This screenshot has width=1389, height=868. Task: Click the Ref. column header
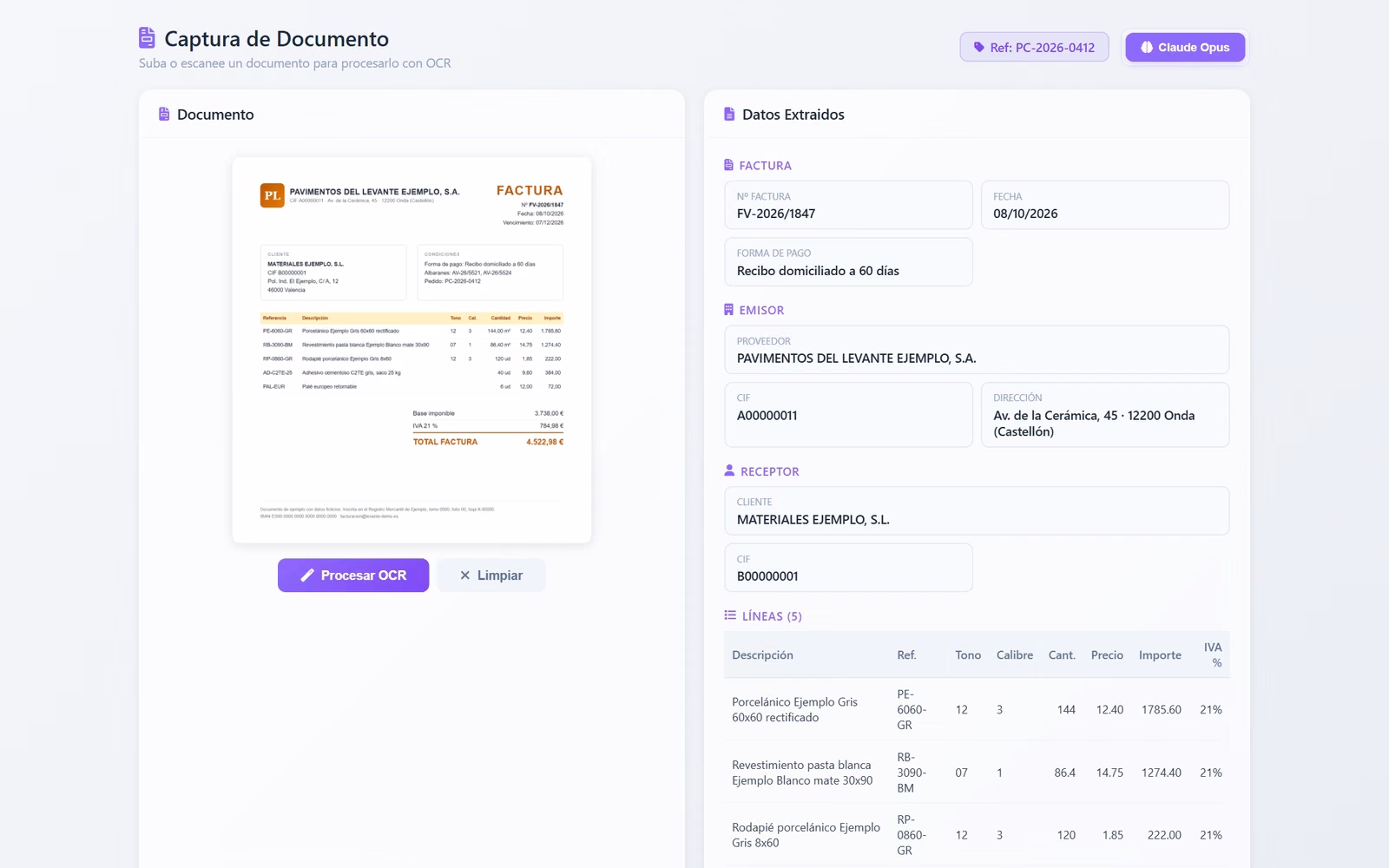tap(906, 655)
